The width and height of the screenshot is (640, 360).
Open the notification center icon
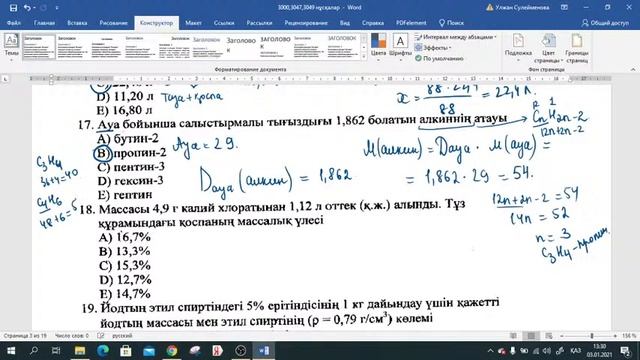tap(625, 351)
